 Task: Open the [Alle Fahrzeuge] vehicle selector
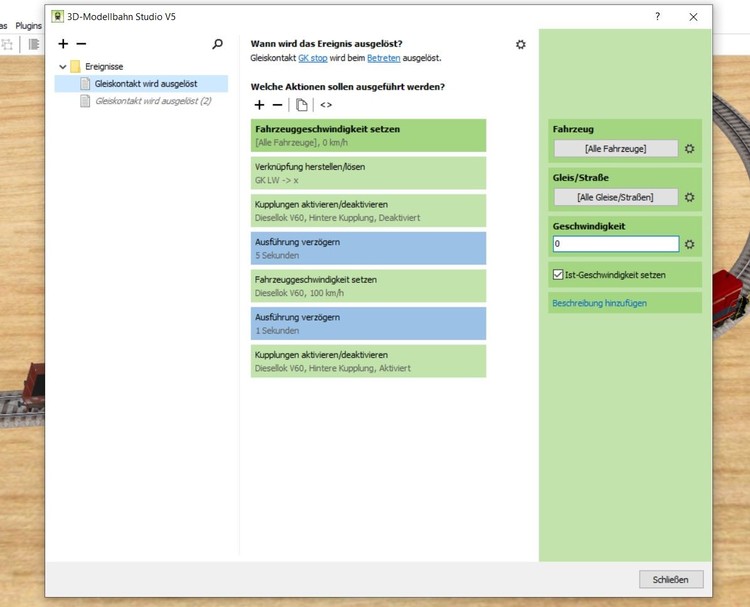tap(616, 149)
